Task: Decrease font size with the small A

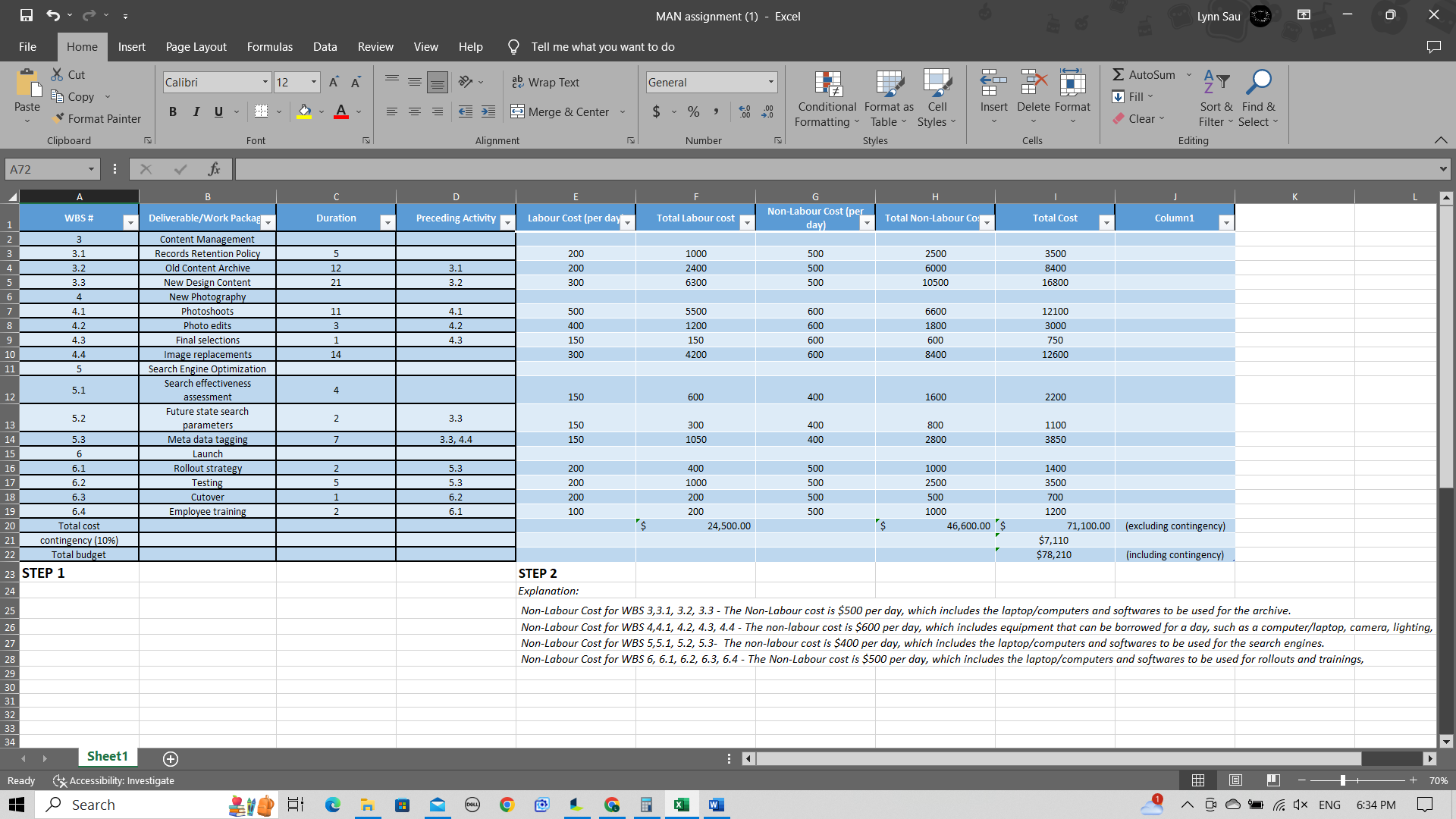Action: point(356,82)
